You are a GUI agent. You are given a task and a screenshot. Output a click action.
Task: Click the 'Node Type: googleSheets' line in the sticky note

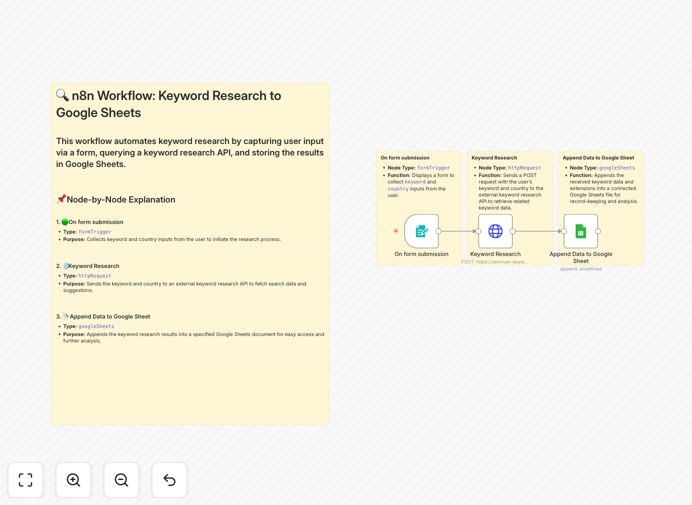[x=602, y=168]
